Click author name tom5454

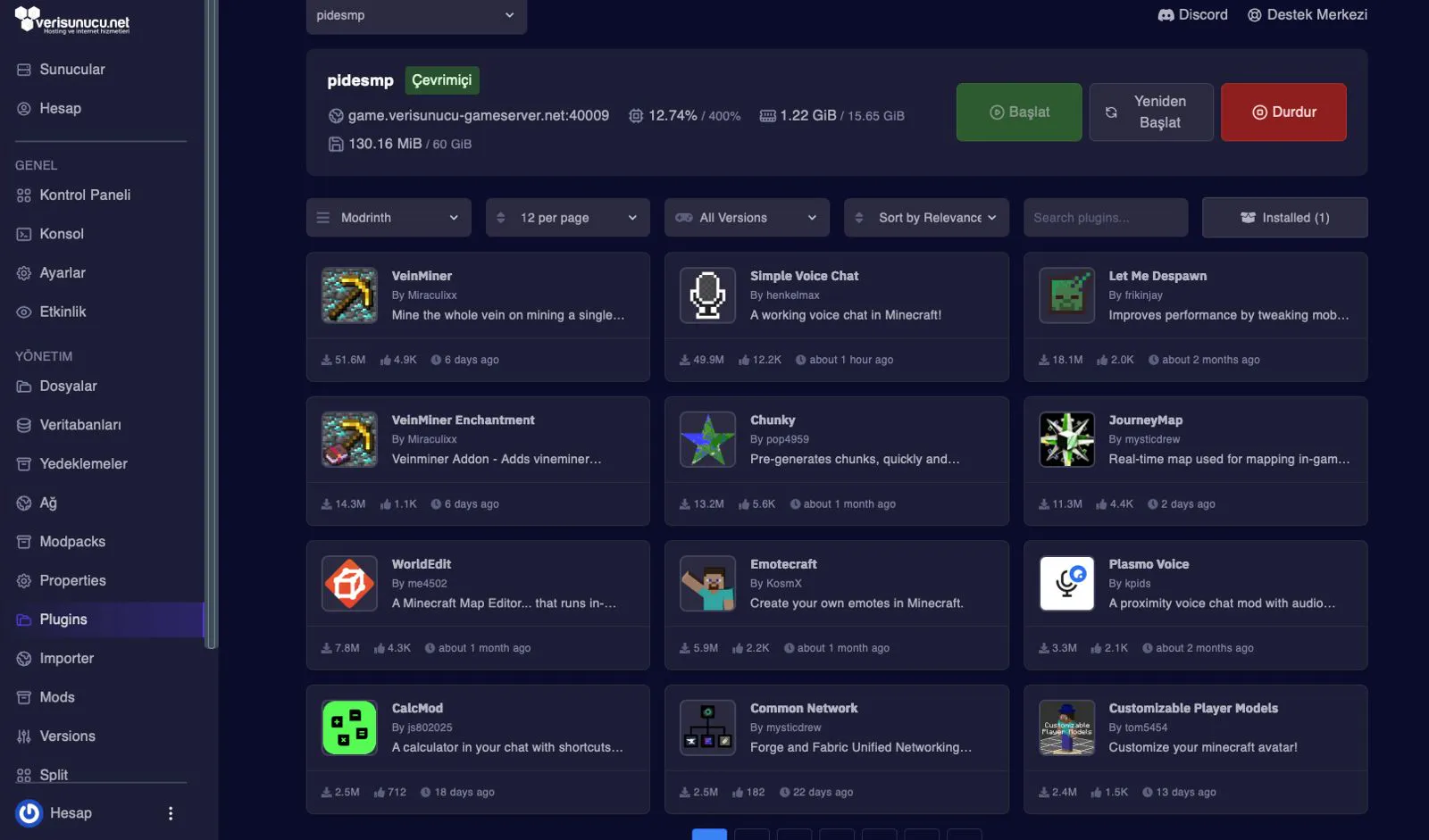point(1146,728)
